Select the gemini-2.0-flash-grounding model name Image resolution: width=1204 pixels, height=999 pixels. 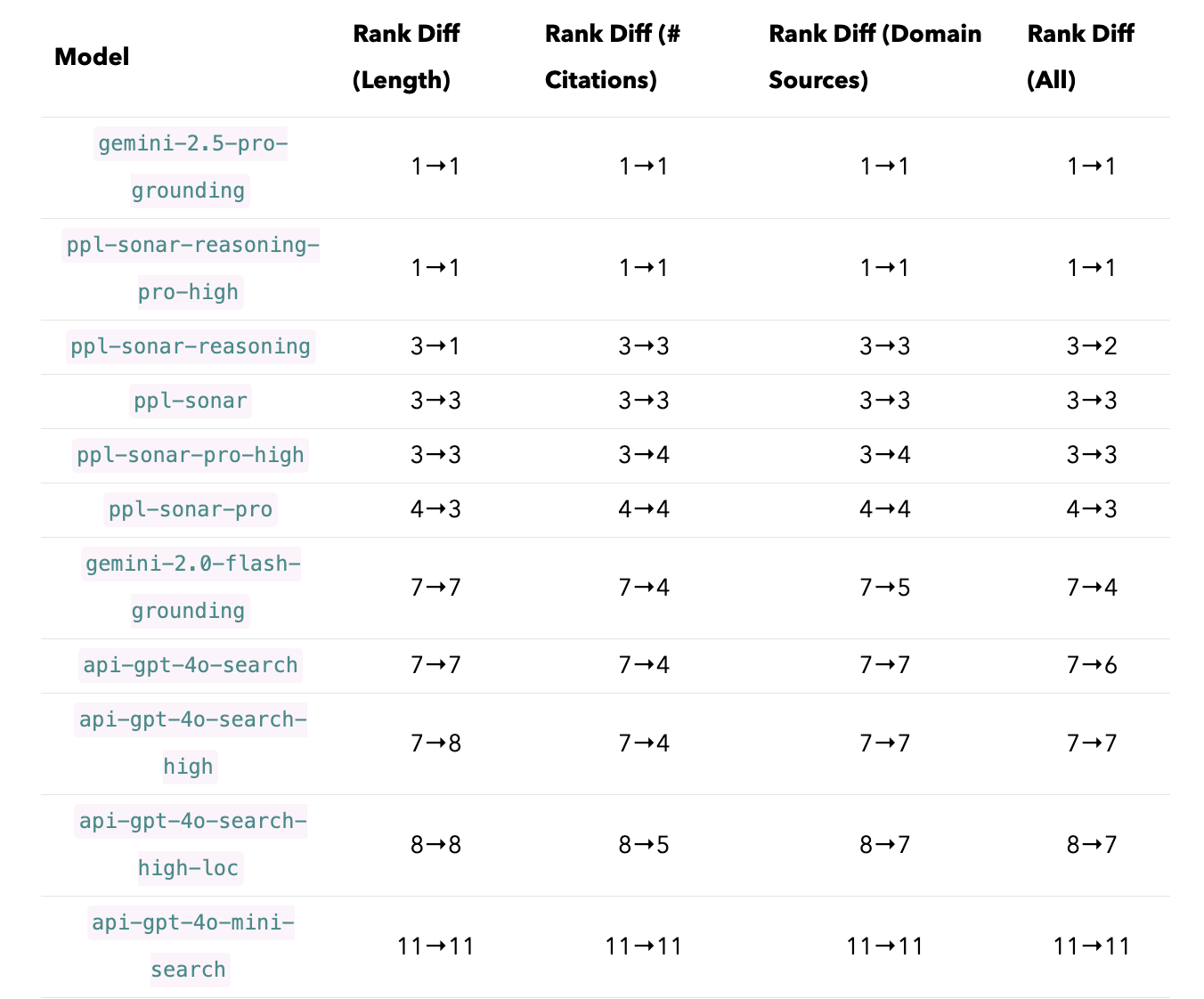pos(191,587)
